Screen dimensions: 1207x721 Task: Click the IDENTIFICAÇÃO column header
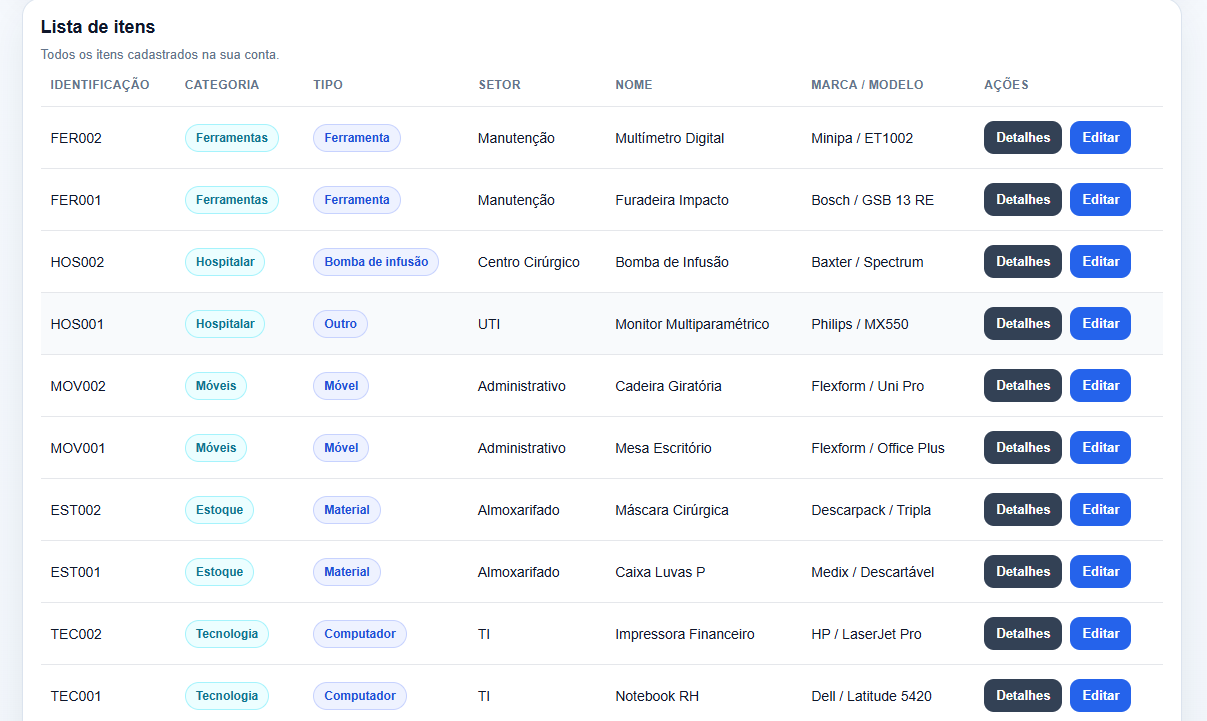(x=100, y=85)
